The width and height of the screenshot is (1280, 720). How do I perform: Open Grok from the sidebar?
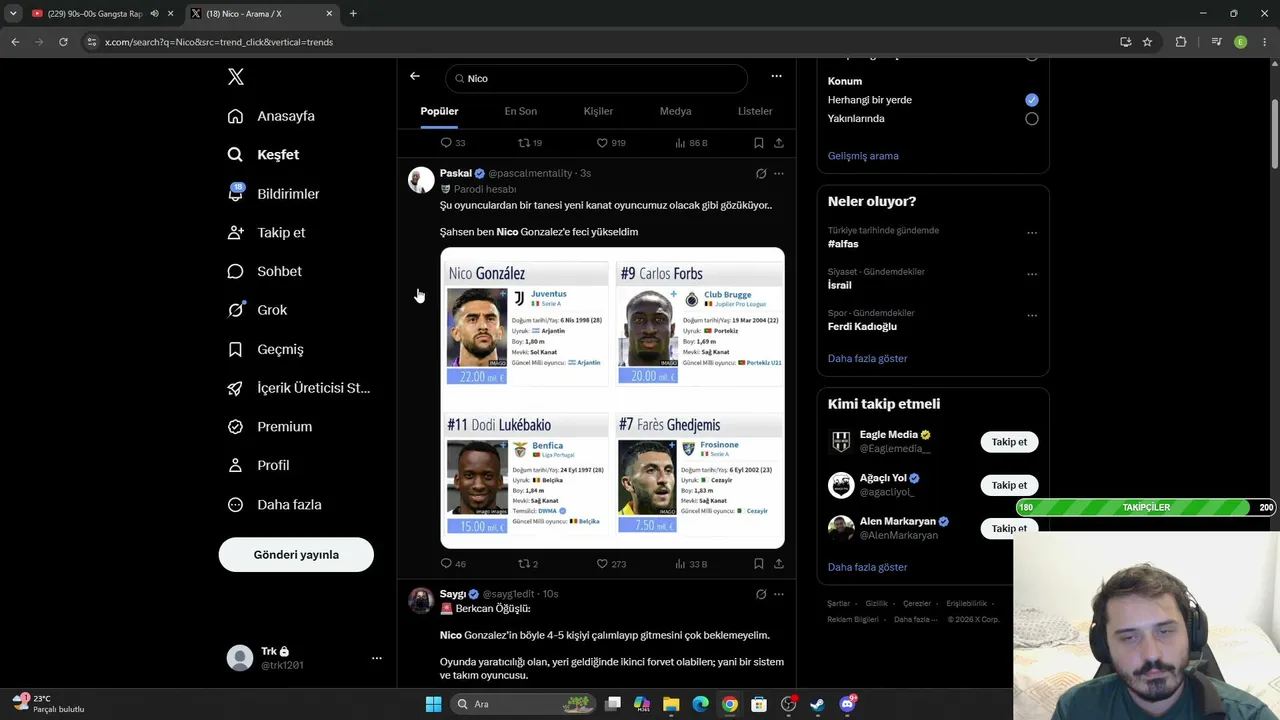click(x=257, y=310)
